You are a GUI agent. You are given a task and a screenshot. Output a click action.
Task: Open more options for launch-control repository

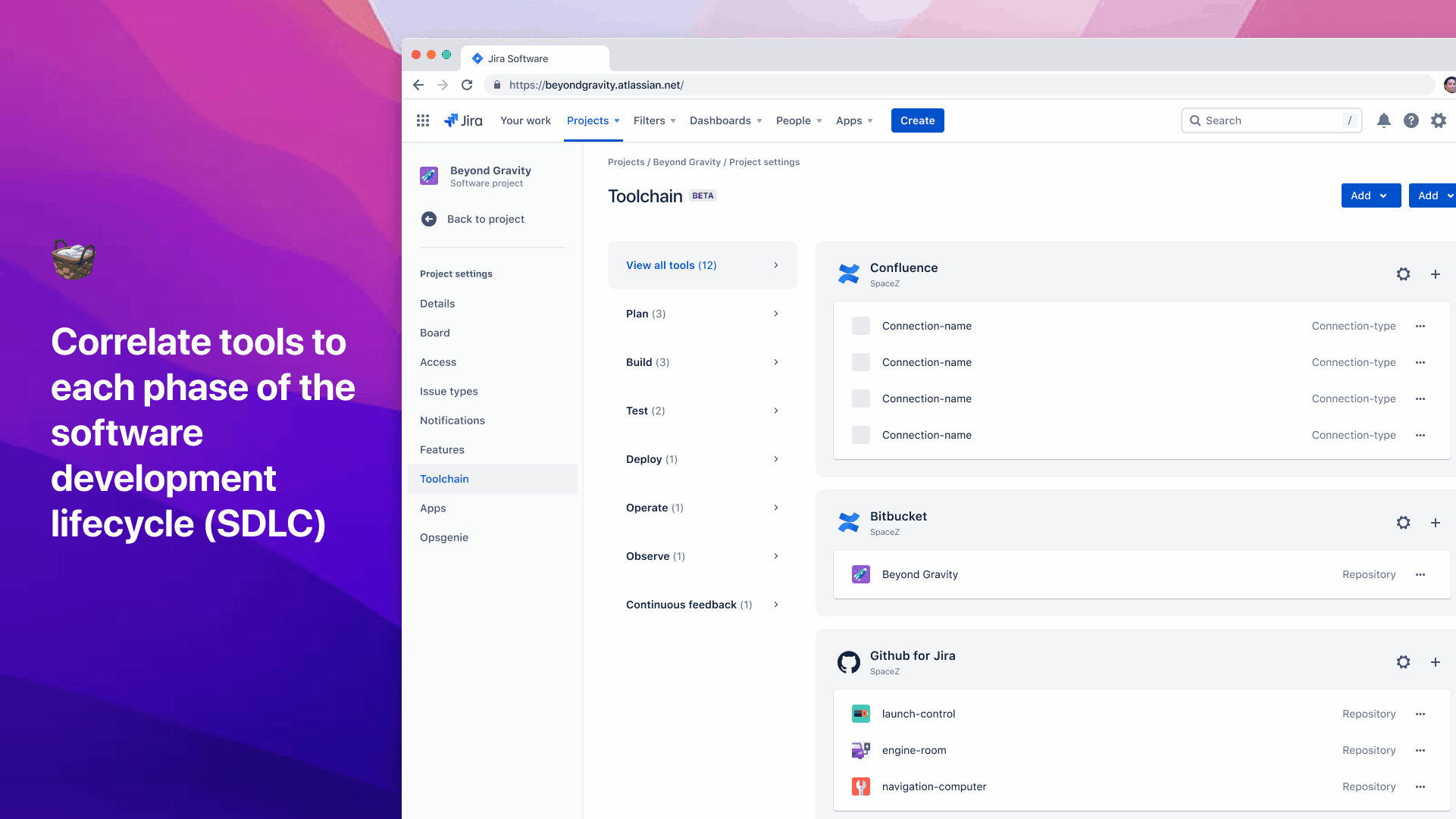[1420, 714]
